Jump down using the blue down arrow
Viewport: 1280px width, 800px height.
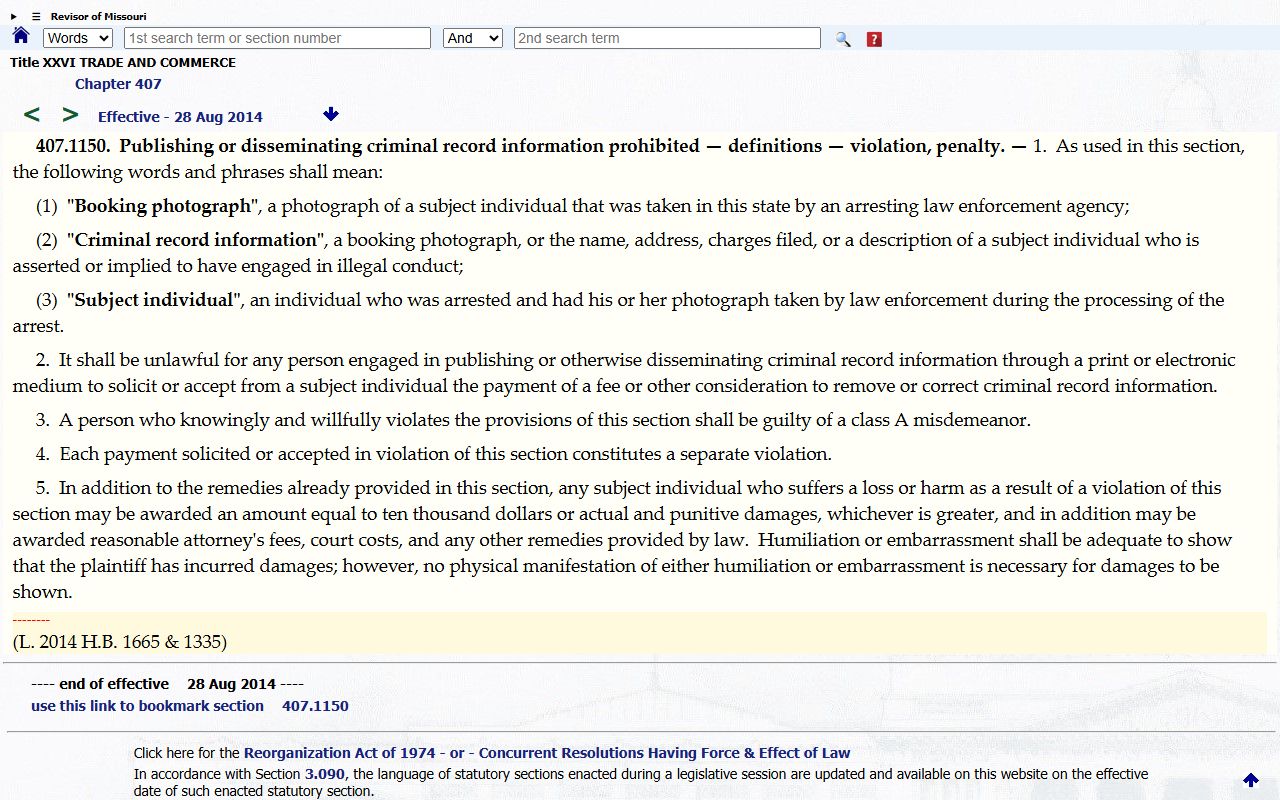(331, 114)
